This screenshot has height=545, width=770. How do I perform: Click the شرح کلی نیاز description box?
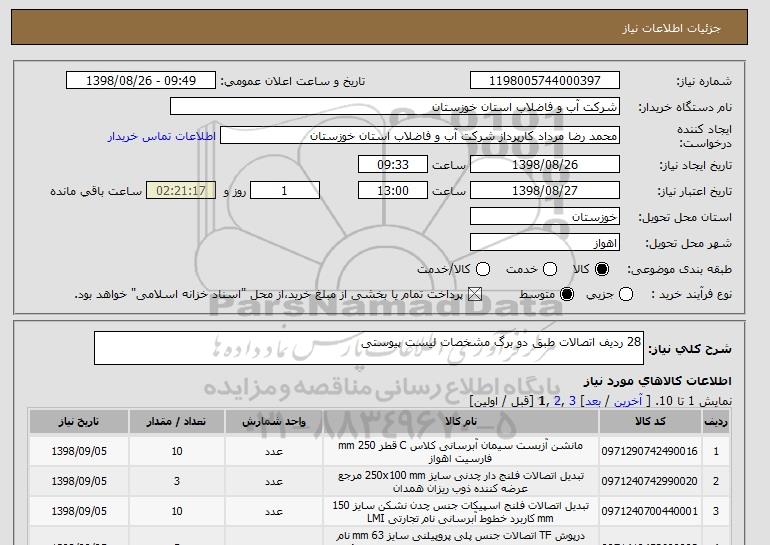tap(369, 348)
